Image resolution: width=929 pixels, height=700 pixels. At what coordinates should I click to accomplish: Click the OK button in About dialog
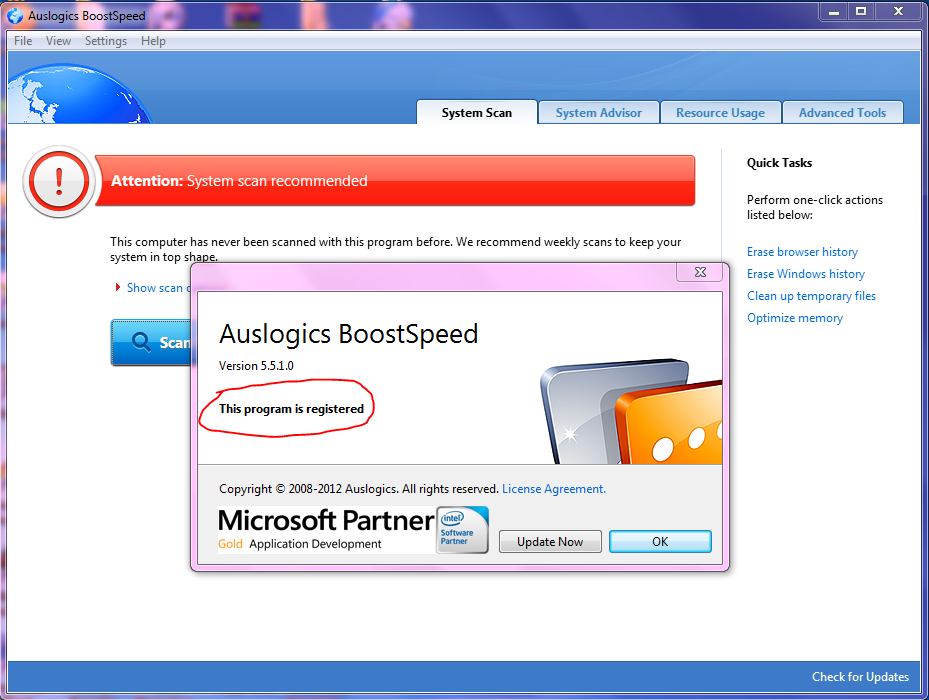point(660,542)
